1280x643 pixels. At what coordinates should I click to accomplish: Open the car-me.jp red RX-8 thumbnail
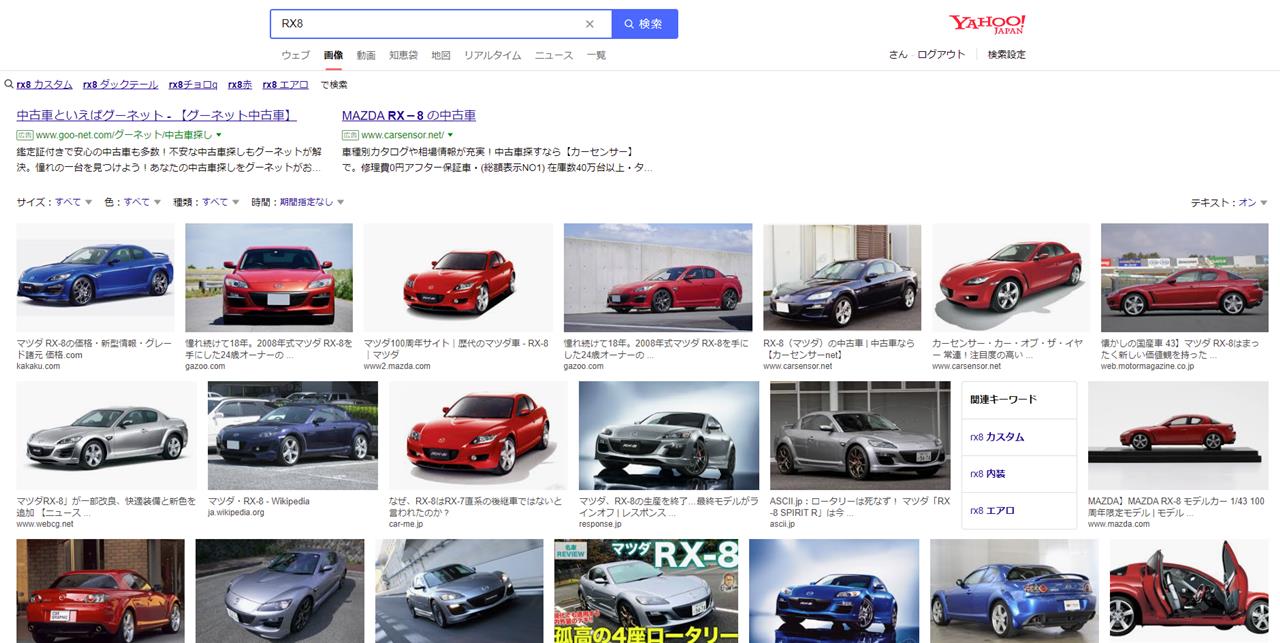click(478, 435)
